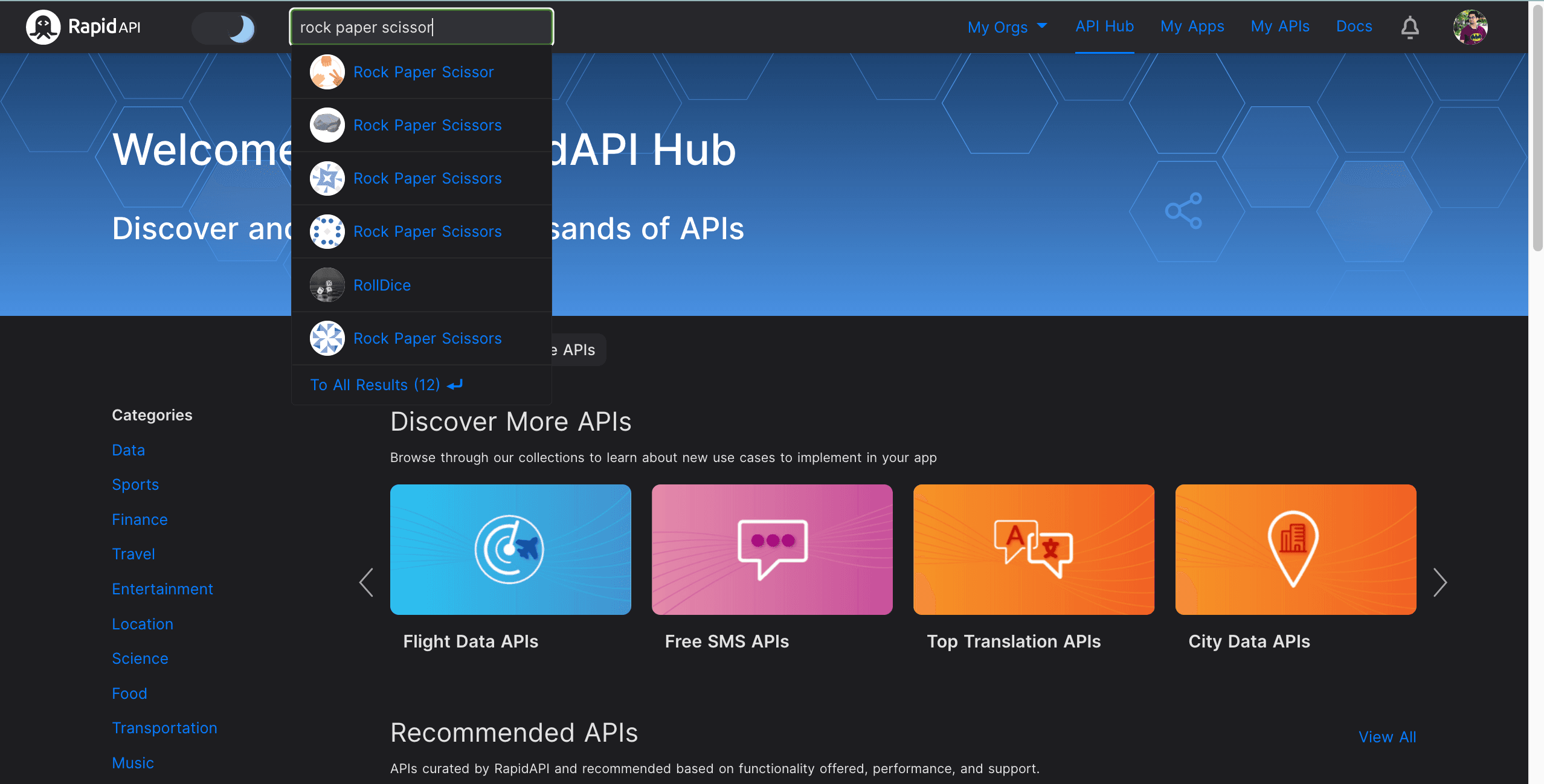Open the City Data APIs card
The height and width of the screenshot is (784, 1544).
[1296, 550]
